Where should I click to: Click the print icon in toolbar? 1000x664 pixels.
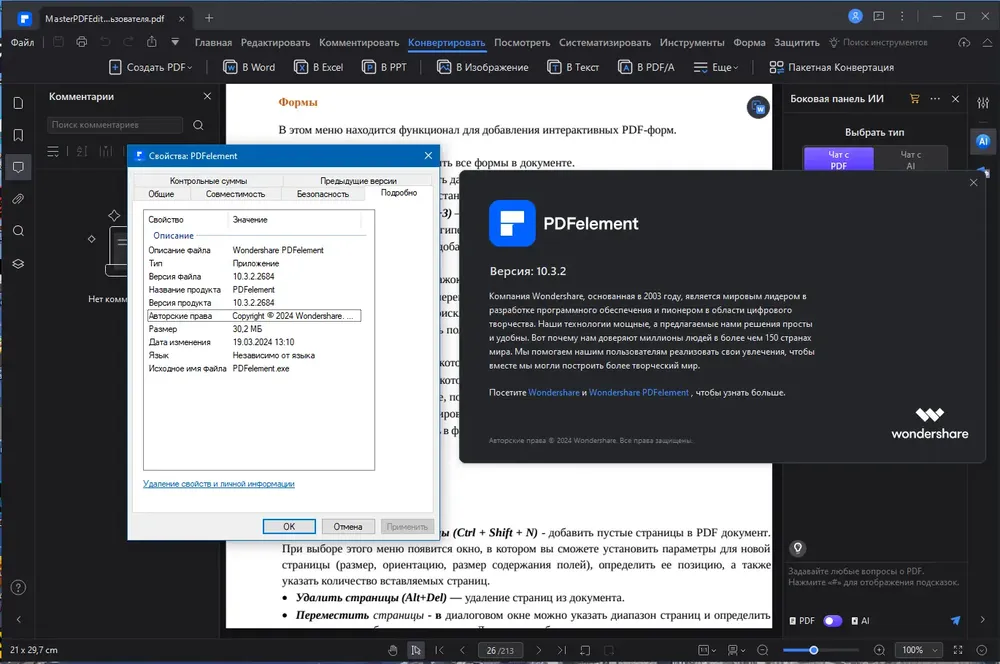(82, 42)
